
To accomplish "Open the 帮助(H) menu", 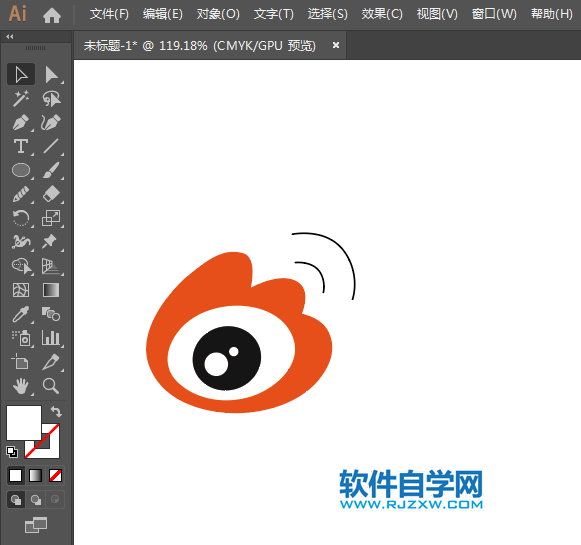I will tap(552, 14).
